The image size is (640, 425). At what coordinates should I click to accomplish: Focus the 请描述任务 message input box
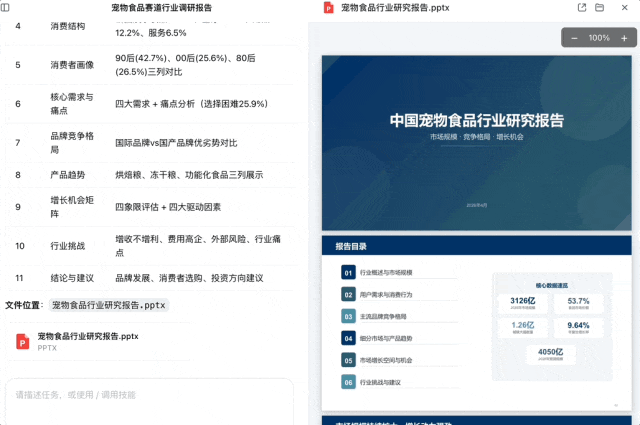click(x=150, y=395)
